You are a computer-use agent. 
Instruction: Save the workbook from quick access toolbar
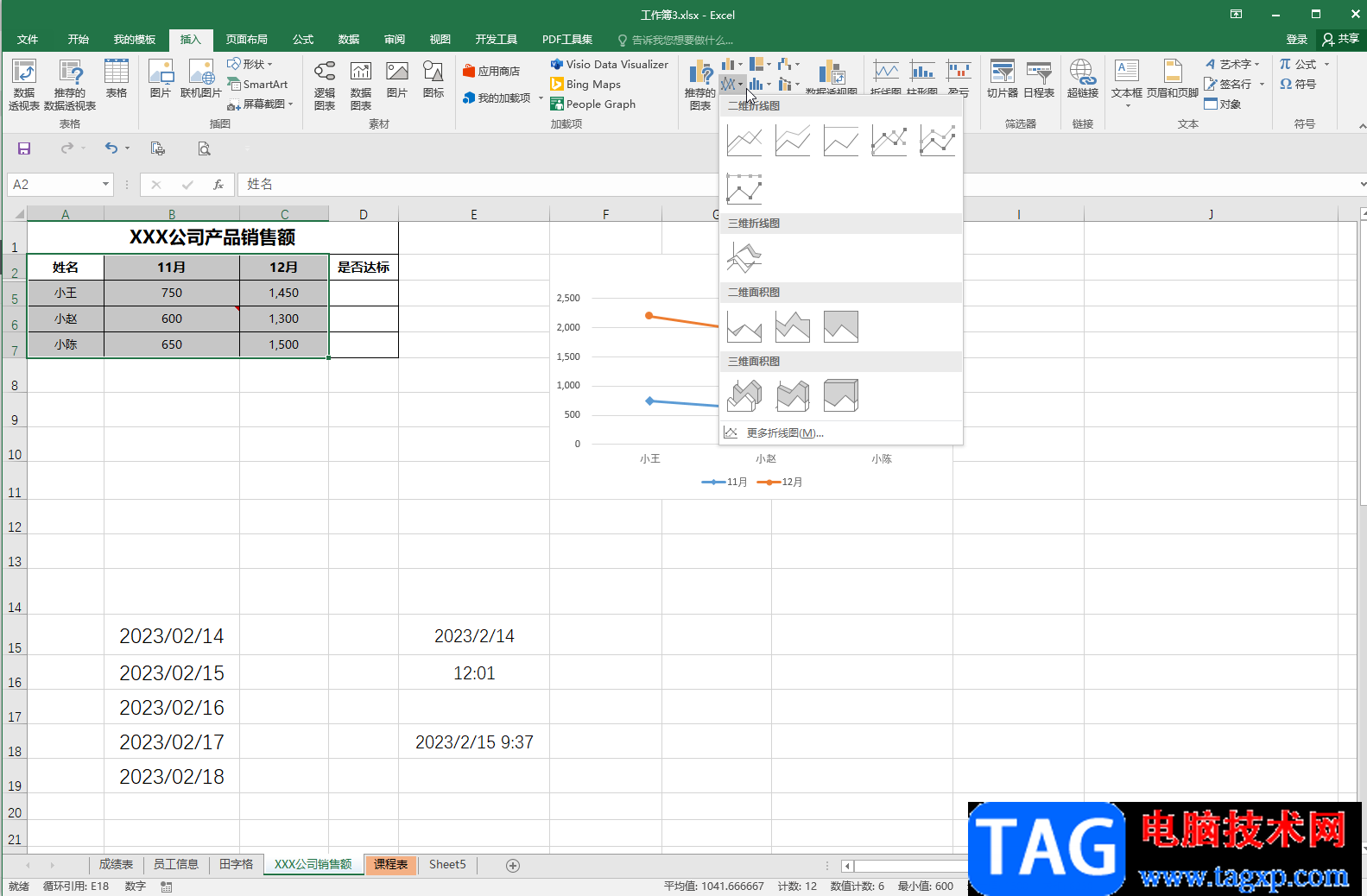click(x=24, y=148)
